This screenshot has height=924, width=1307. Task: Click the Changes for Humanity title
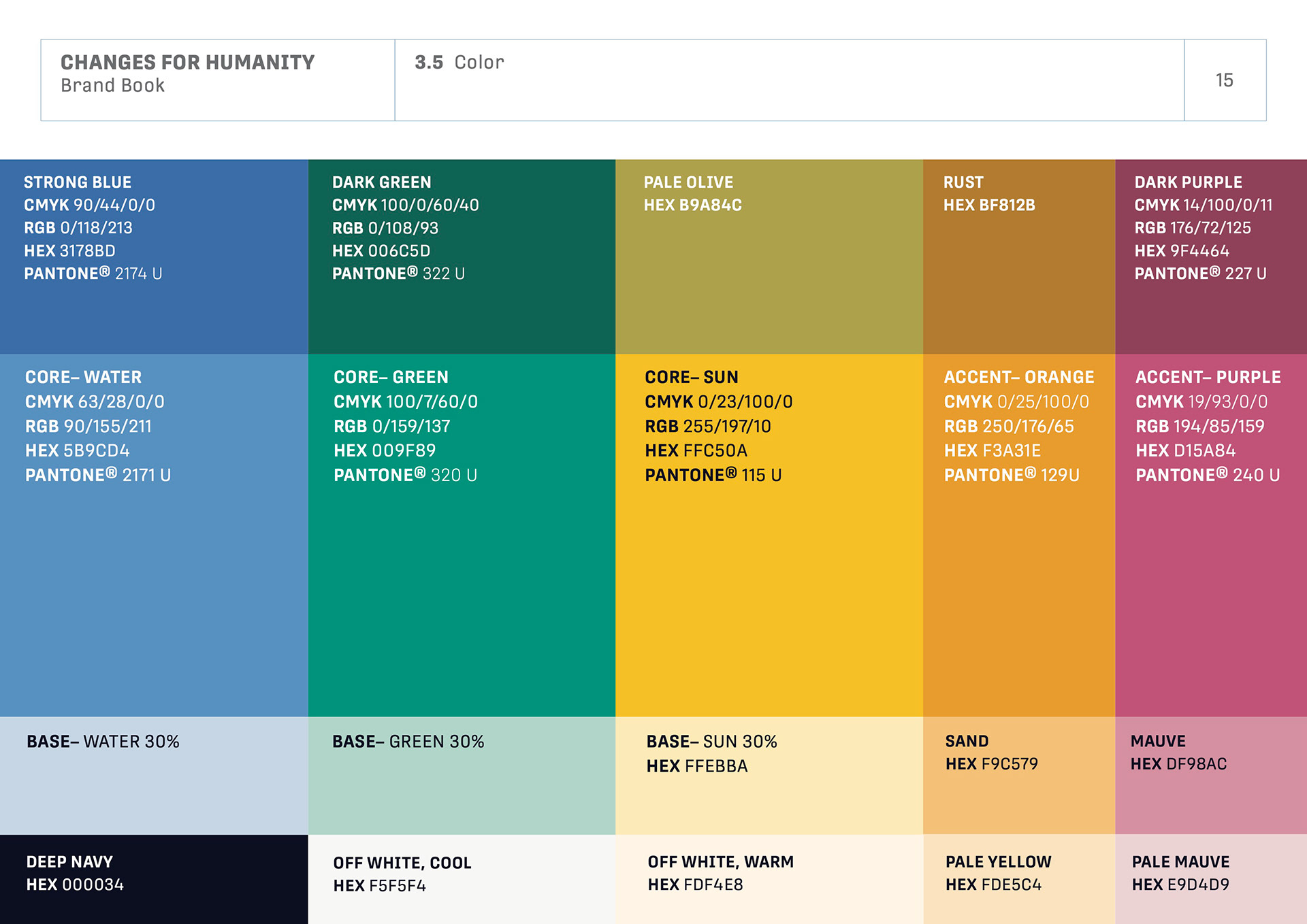187,63
